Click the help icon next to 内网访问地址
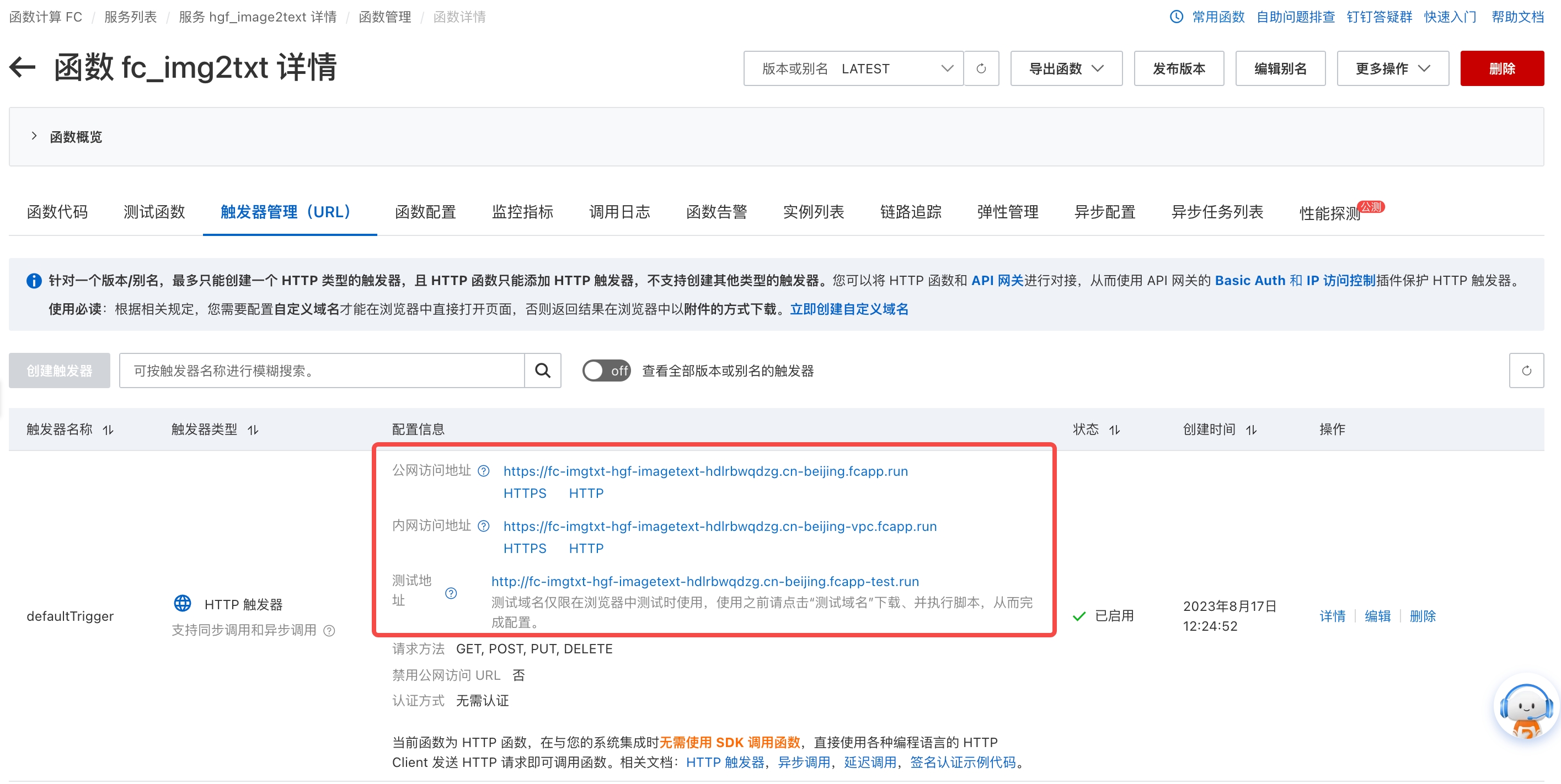This screenshot has width=1561, height=784. pyautogui.click(x=484, y=526)
